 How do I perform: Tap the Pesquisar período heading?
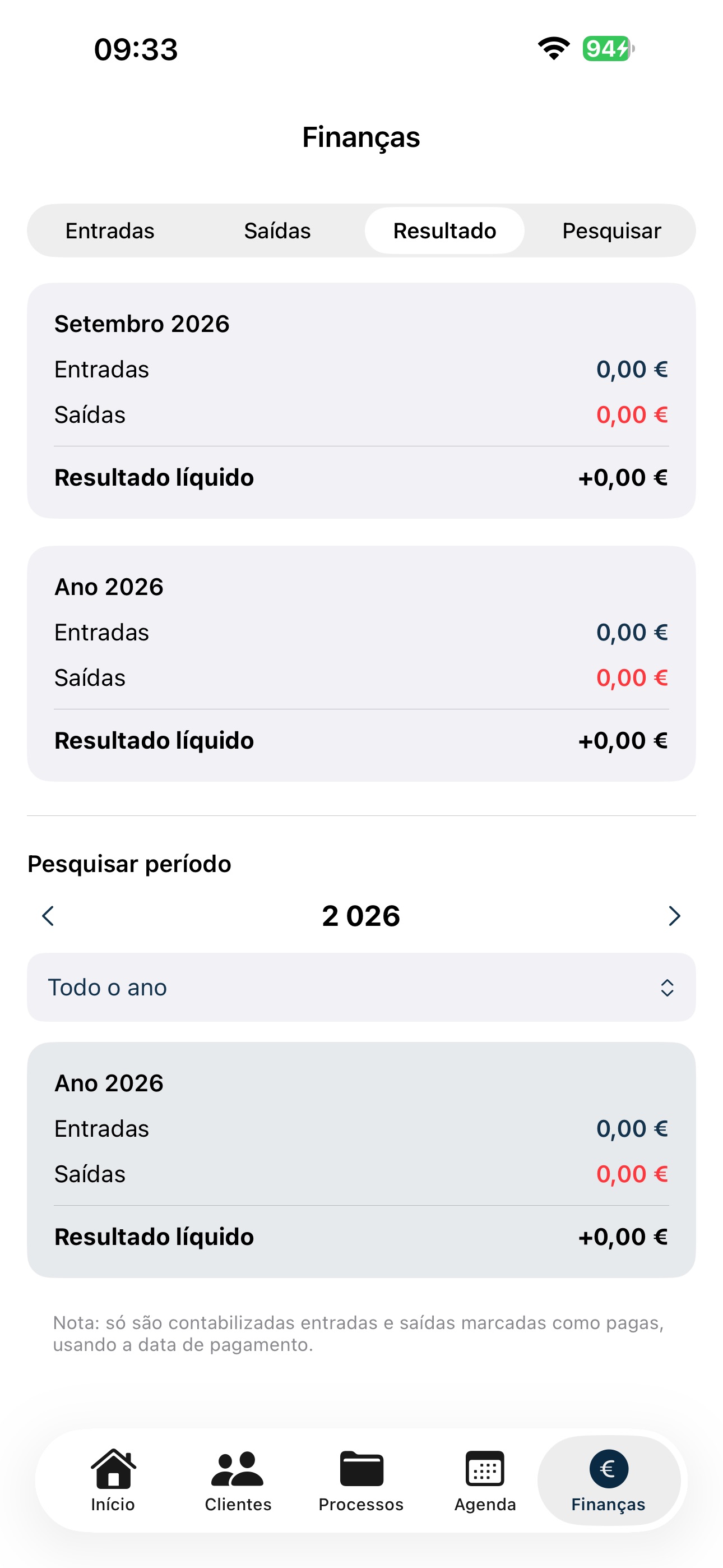point(129,864)
